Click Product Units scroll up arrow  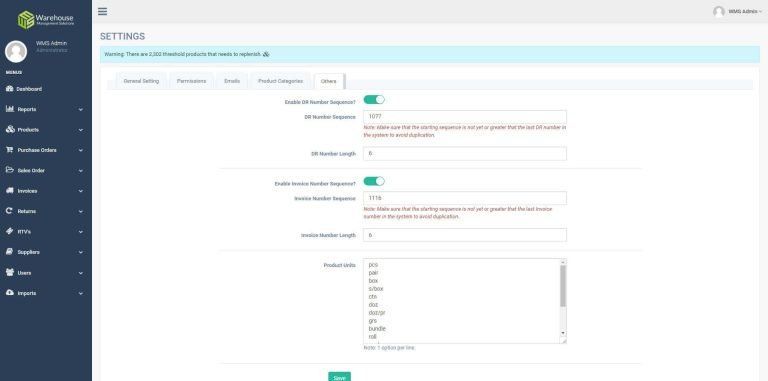click(x=563, y=262)
